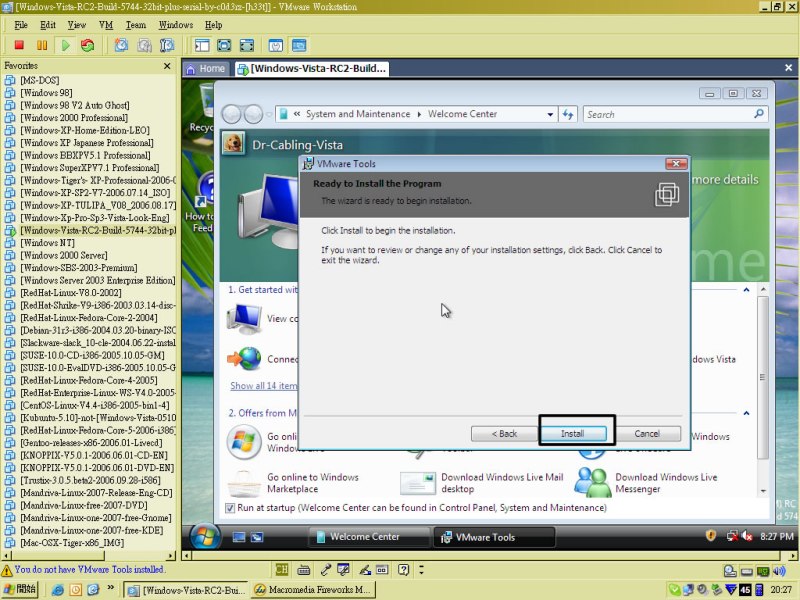The height and width of the screenshot is (600, 800).
Task: Open 'Download Windows Live Messenger' item
Action: coord(647,483)
